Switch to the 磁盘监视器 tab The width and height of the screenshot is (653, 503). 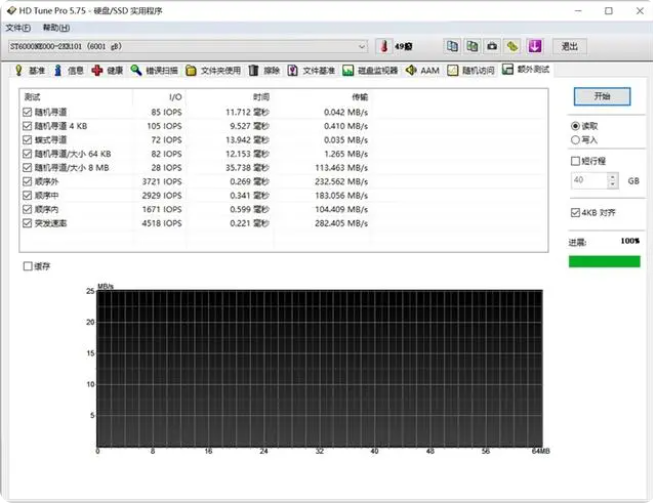[370, 71]
